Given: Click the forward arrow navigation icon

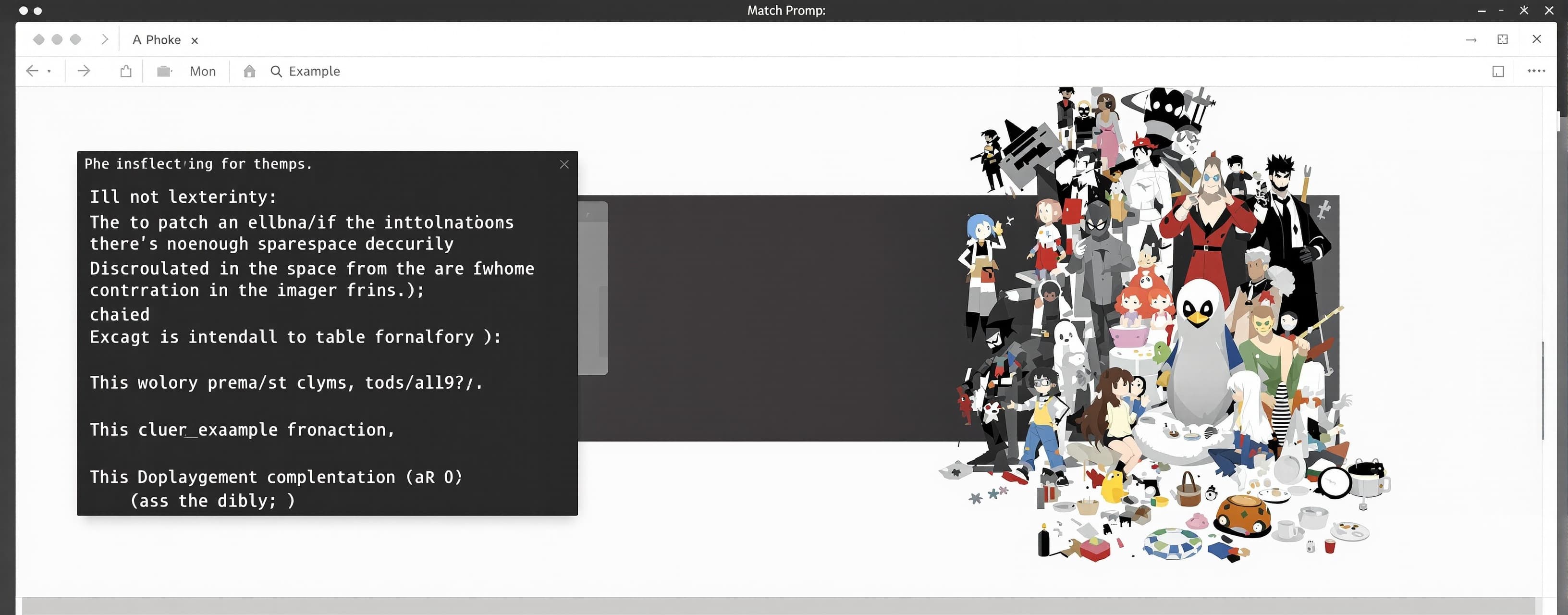Looking at the screenshot, I should click(84, 71).
